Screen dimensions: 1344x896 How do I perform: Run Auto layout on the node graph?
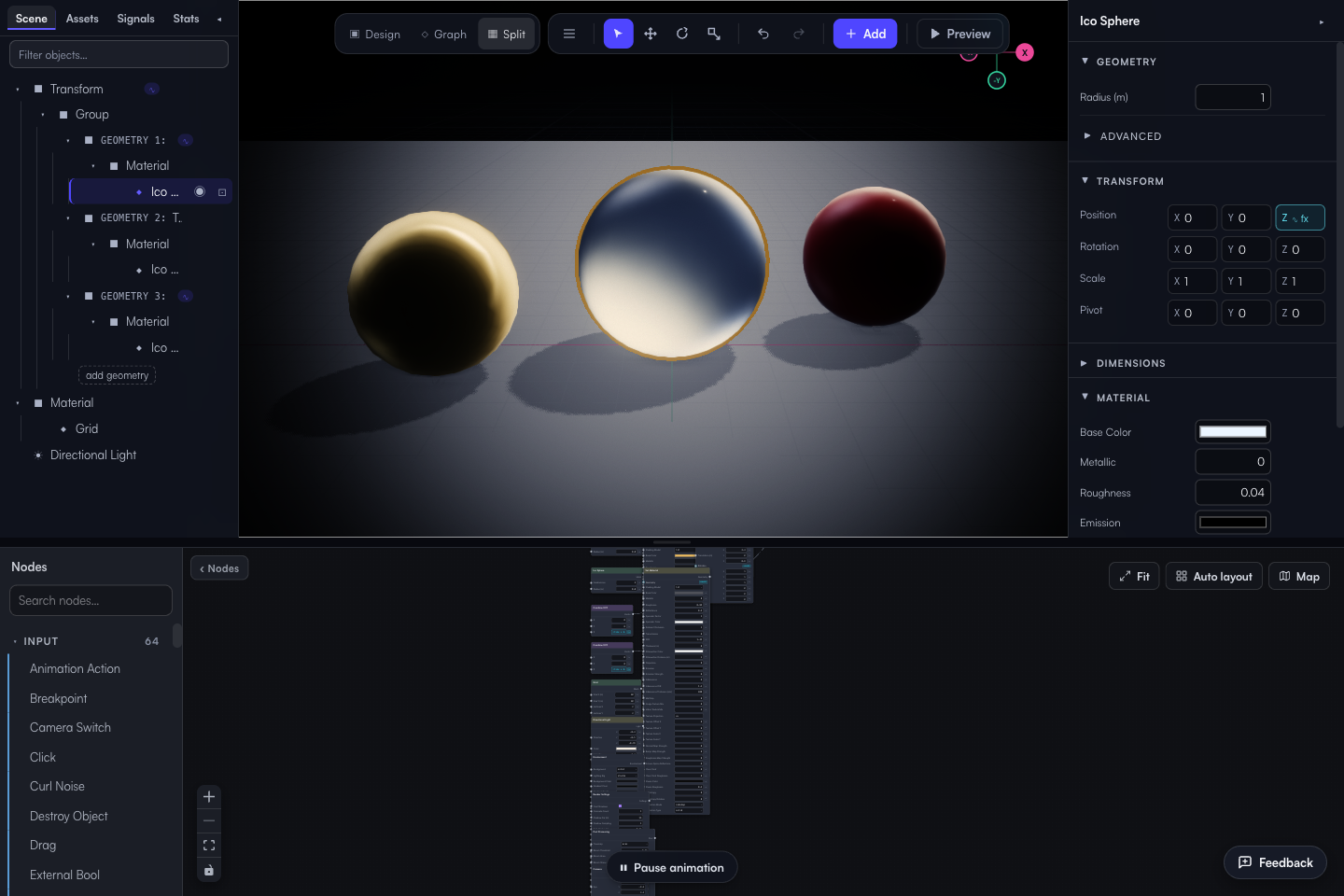tap(1214, 576)
